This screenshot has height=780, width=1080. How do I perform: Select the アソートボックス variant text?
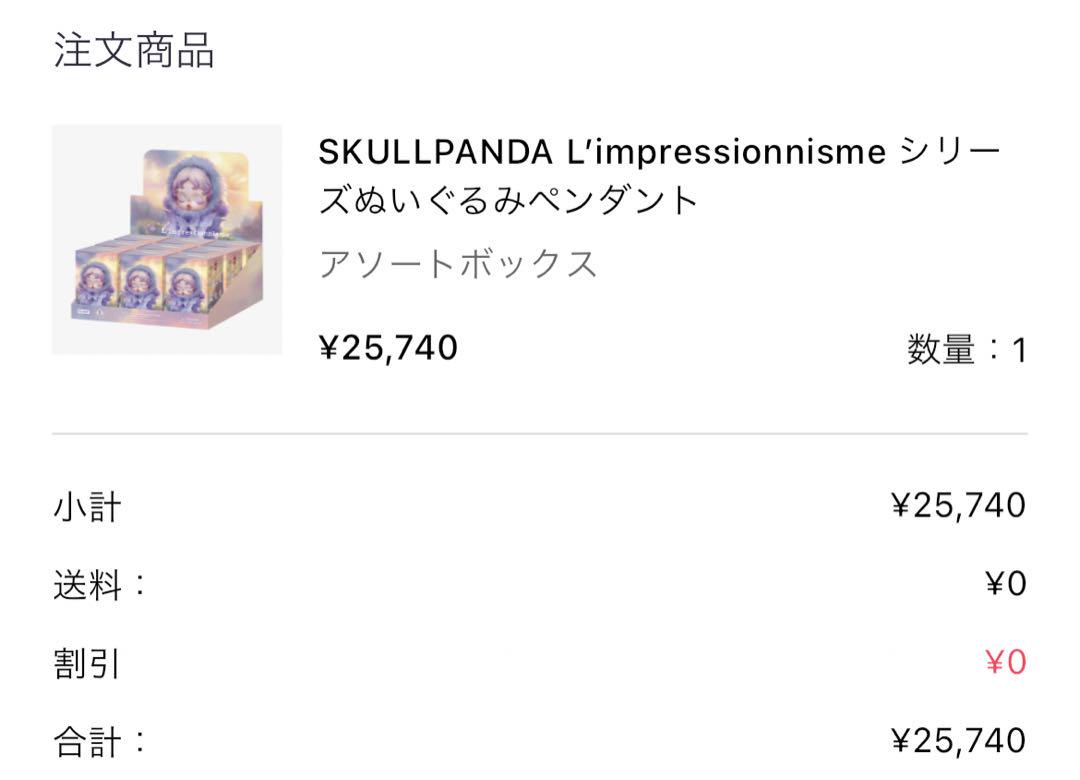coord(458,265)
